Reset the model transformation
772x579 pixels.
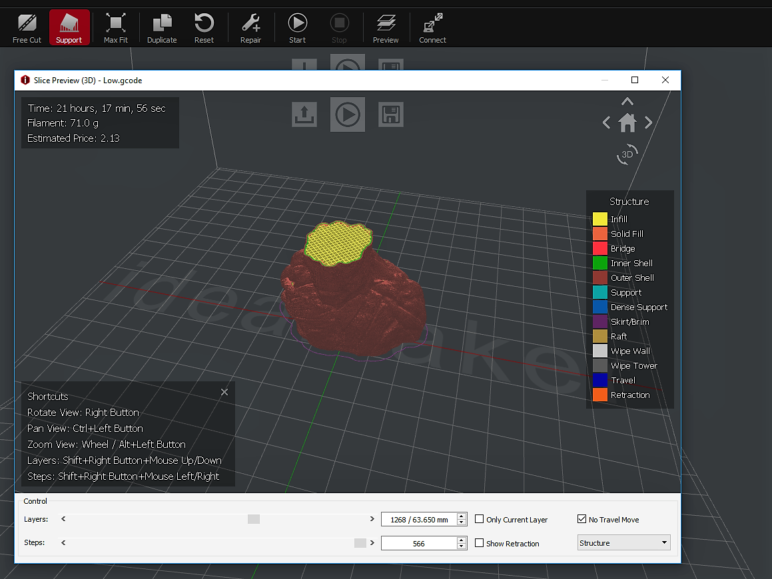click(204, 29)
